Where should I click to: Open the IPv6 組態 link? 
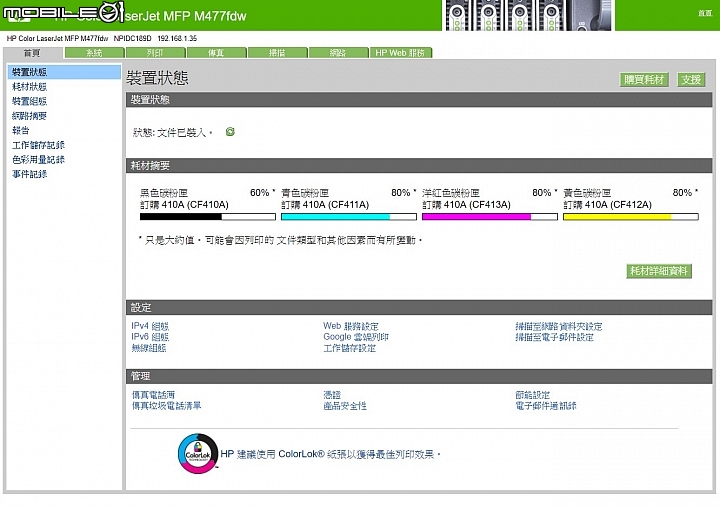(x=150, y=337)
